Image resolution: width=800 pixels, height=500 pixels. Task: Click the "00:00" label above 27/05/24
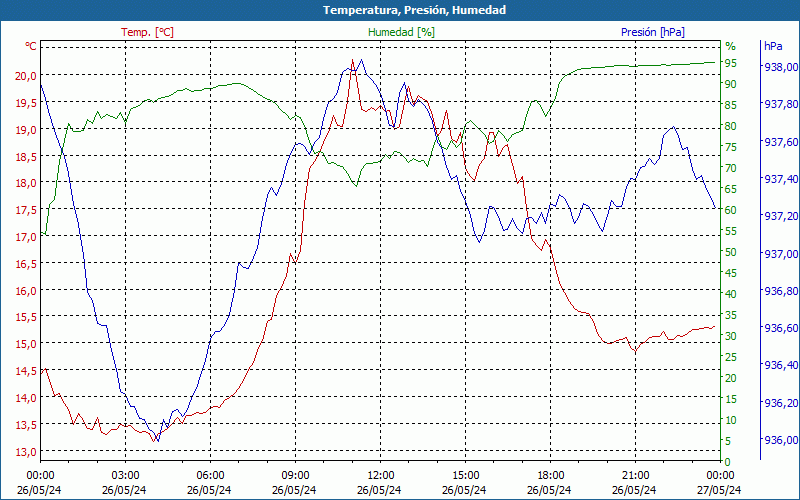[720, 474]
